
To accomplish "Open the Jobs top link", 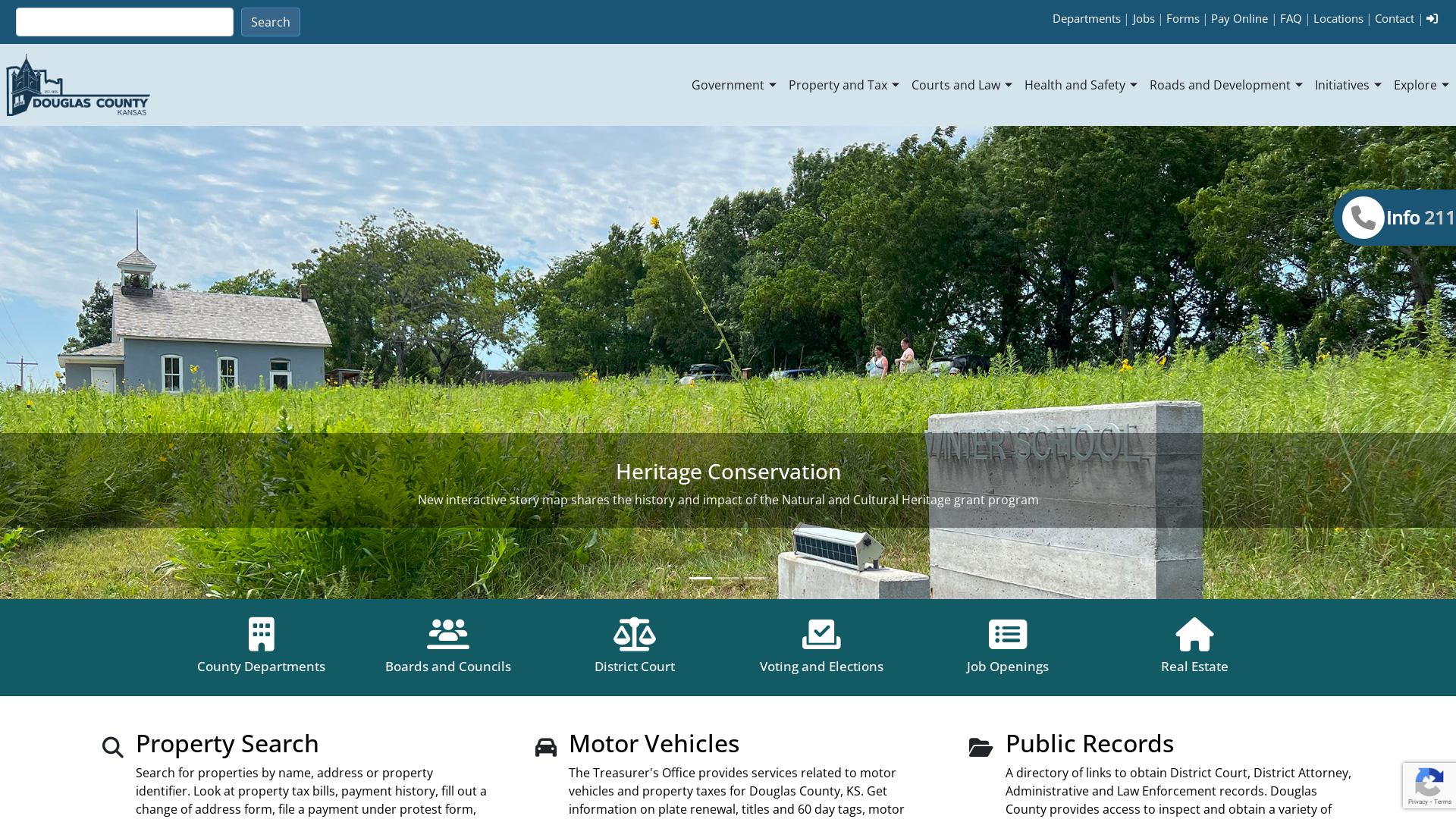I will pyautogui.click(x=1144, y=19).
